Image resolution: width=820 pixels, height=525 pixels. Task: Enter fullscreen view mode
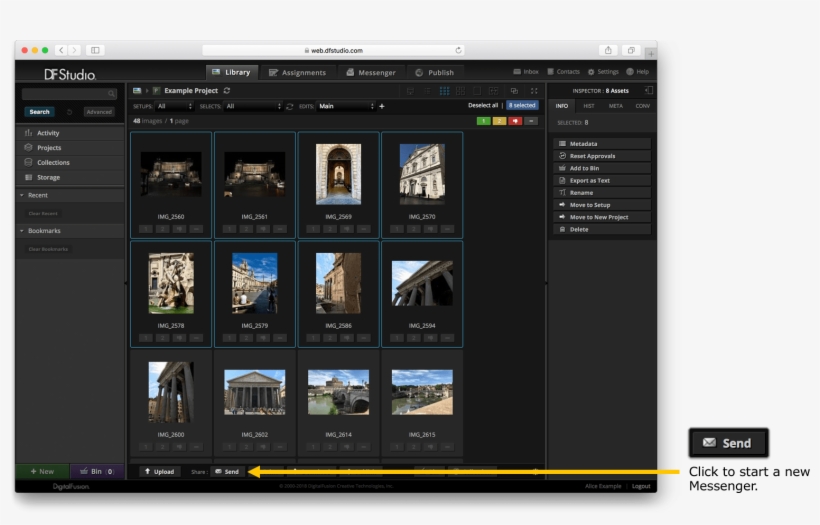[x=534, y=90]
